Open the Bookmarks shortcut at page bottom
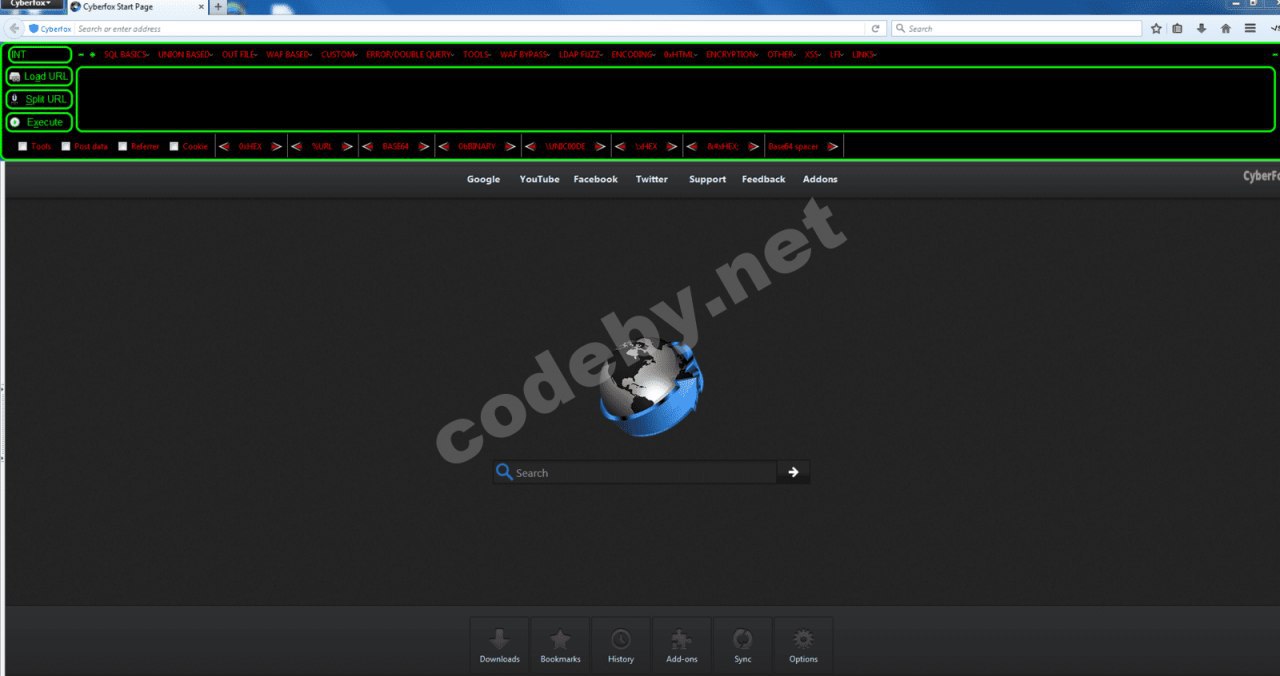The width and height of the screenshot is (1280, 676). 560,645
